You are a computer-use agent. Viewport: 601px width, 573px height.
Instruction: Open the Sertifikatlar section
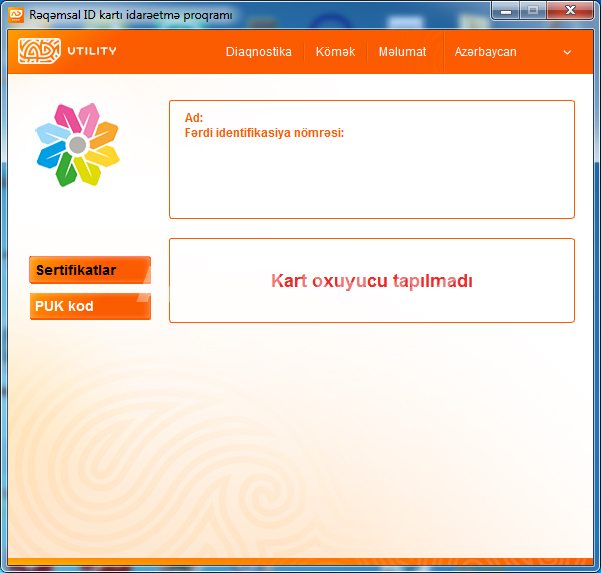pyautogui.click(x=90, y=270)
